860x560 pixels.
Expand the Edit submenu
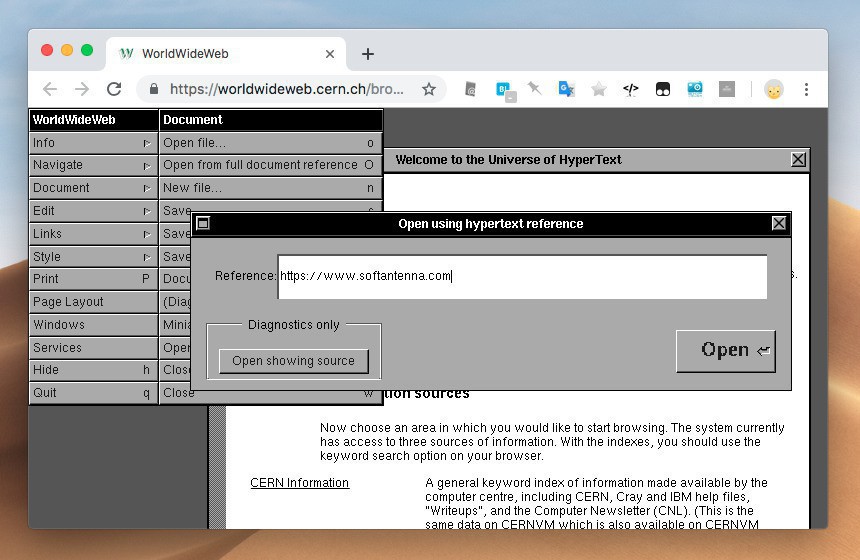94,211
